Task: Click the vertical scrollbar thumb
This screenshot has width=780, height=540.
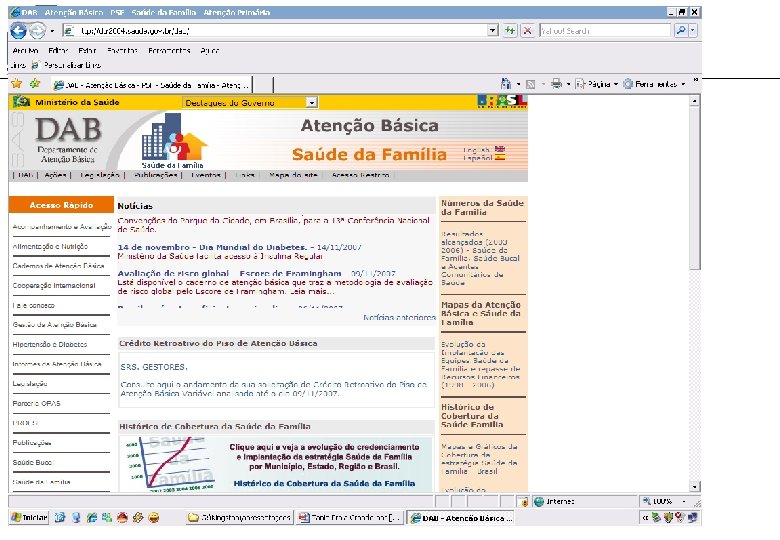Action: point(694,189)
